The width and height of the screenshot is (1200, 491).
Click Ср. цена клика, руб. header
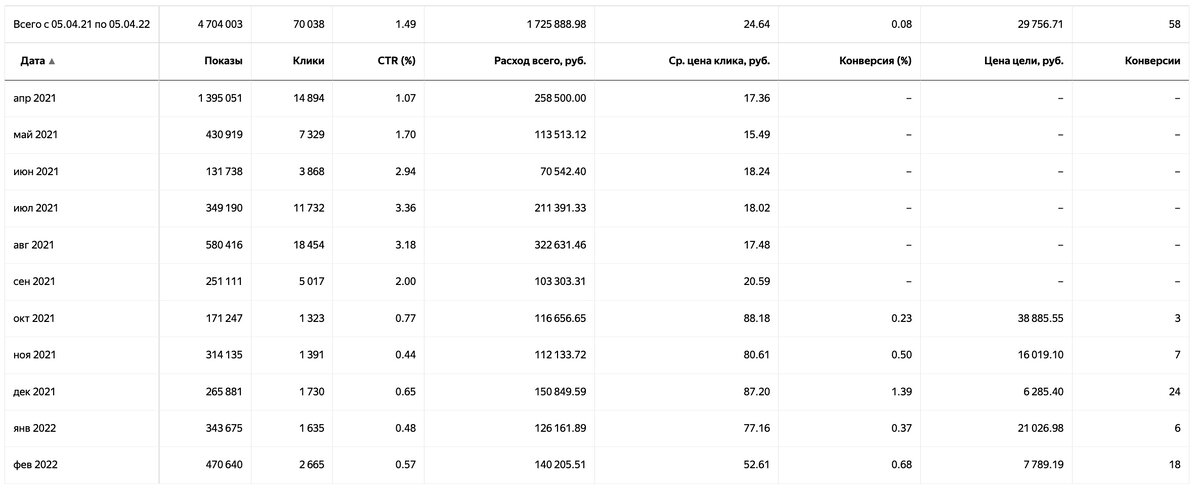click(719, 61)
